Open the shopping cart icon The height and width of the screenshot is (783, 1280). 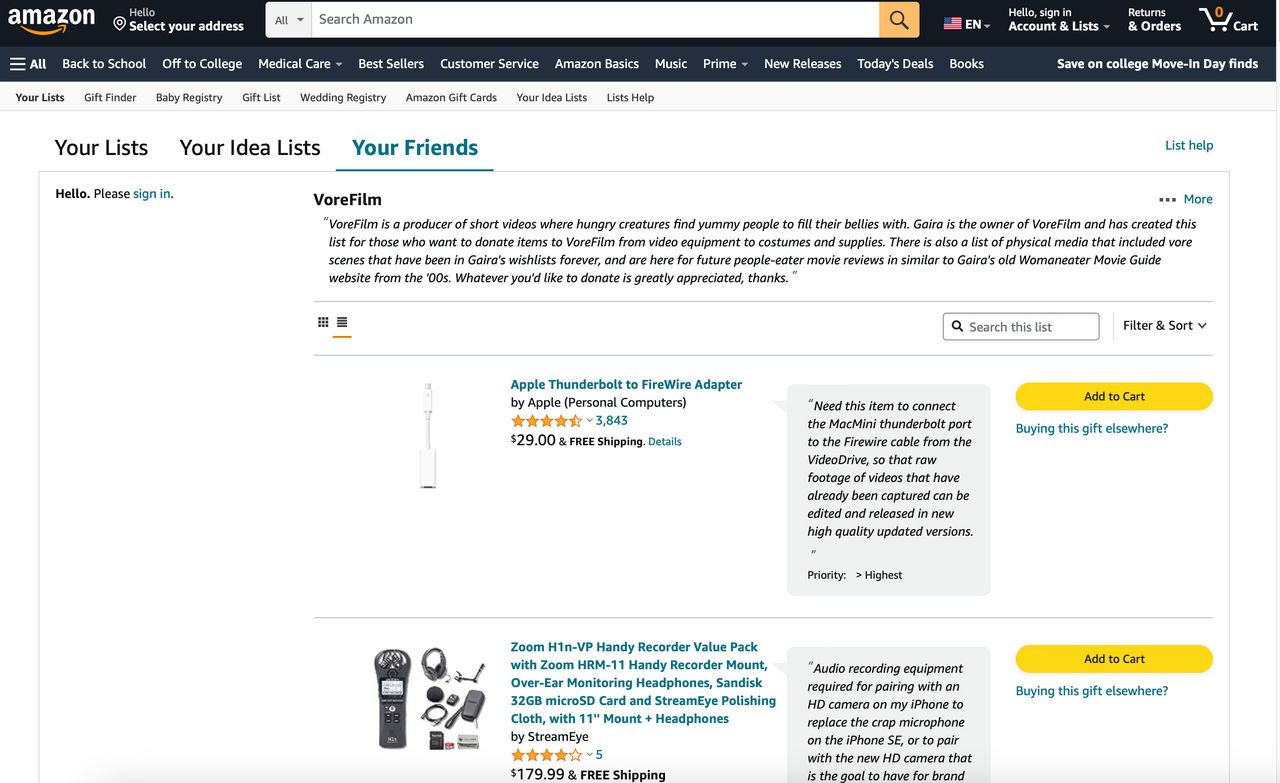pos(1228,19)
